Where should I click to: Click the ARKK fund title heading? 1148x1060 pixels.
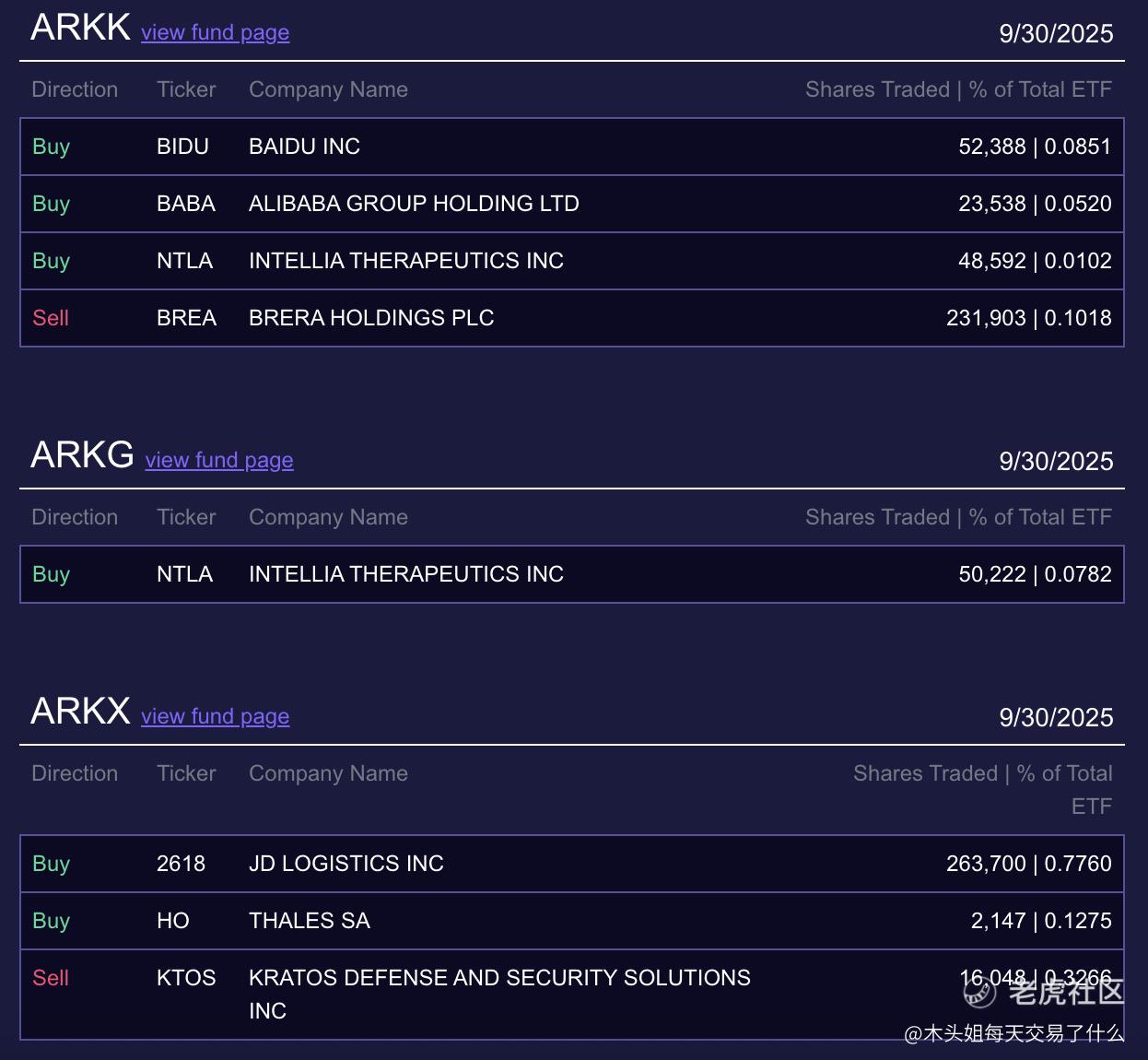point(80,29)
